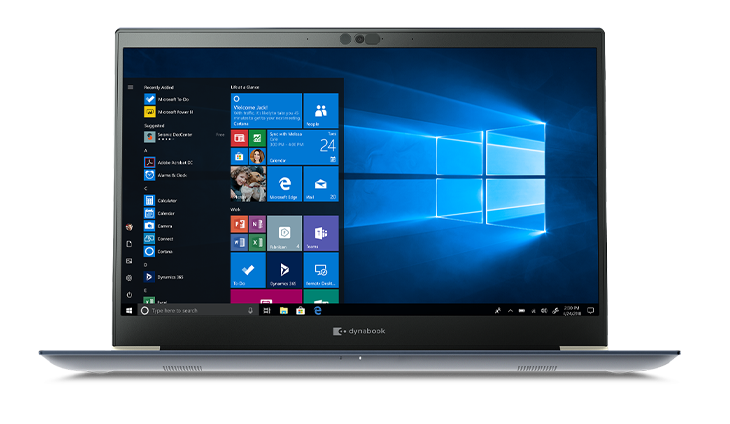The height and width of the screenshot is (424, 730).
Task: Open the woman's contact photo tile
Action: 257,156
